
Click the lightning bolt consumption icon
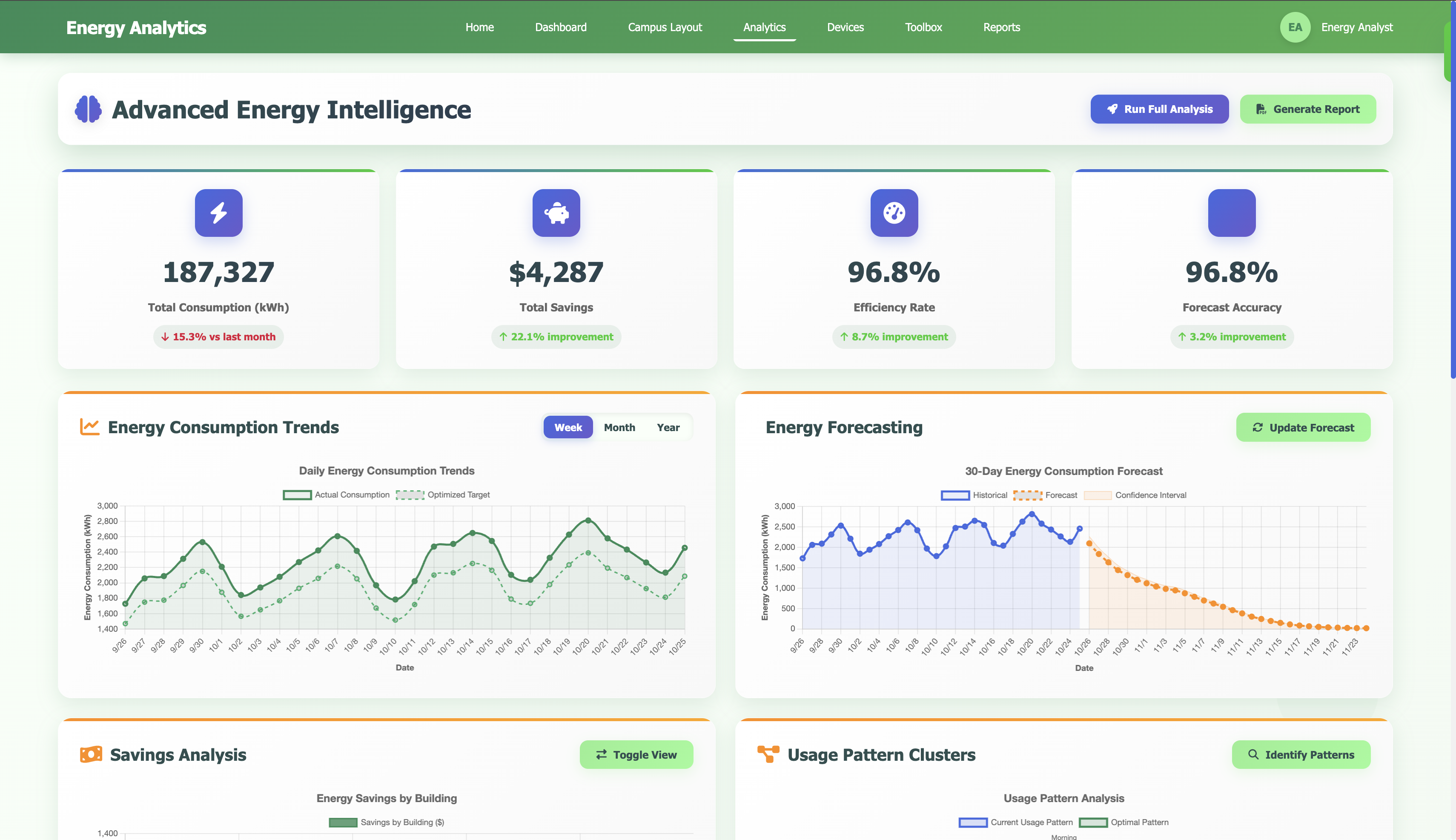(218, 213)
